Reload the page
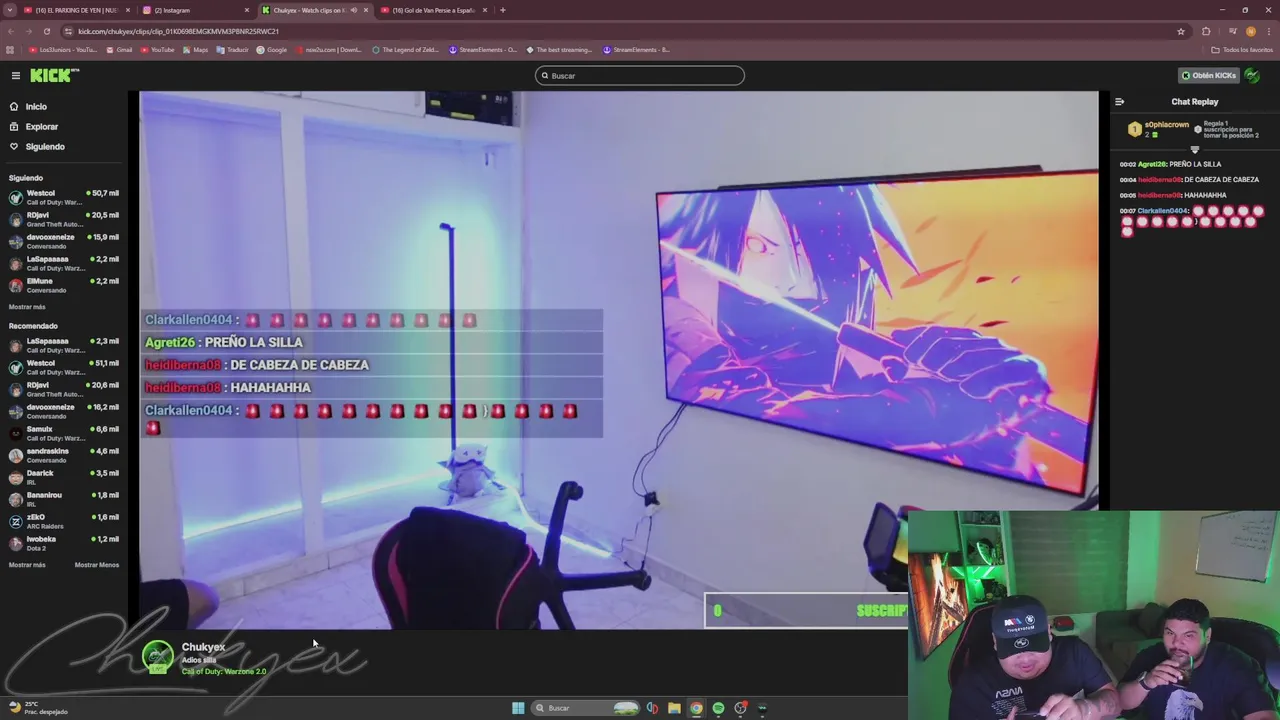The width and height of the screenshot is (1280, 720). coord(47,31)
